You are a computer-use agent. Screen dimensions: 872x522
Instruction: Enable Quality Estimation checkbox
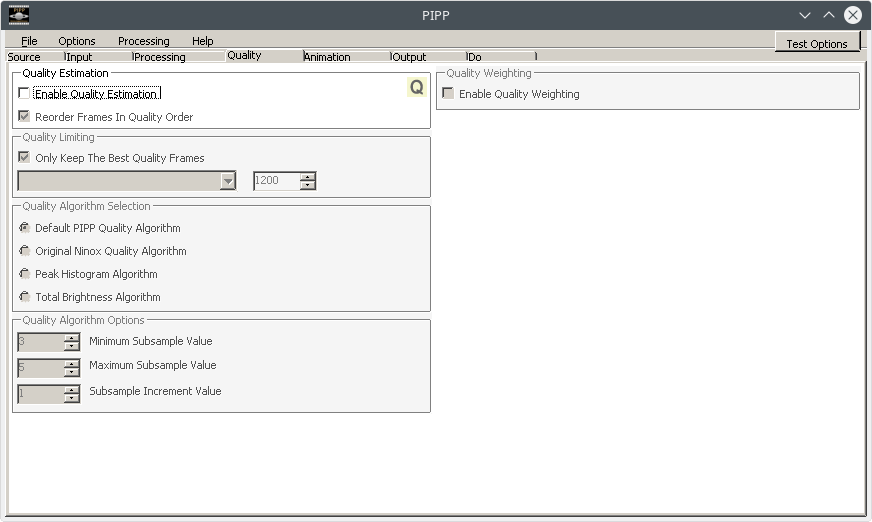tap(24, 93)
